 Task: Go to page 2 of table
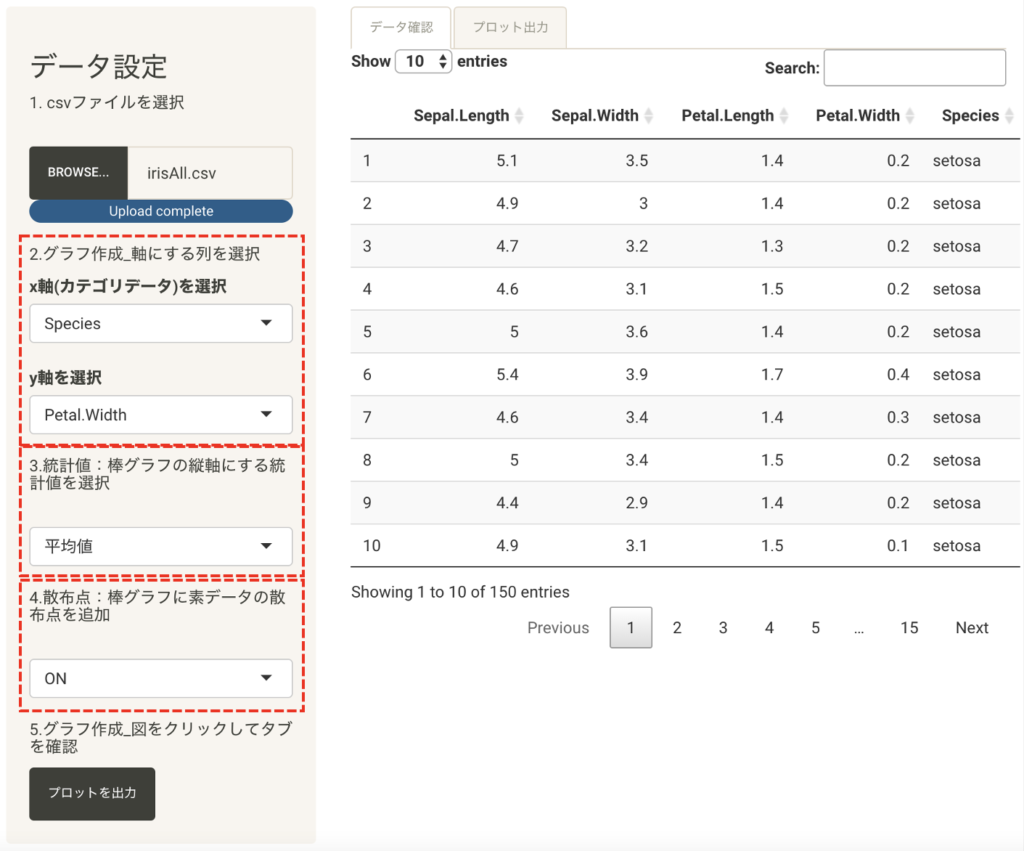pos(677,628)
